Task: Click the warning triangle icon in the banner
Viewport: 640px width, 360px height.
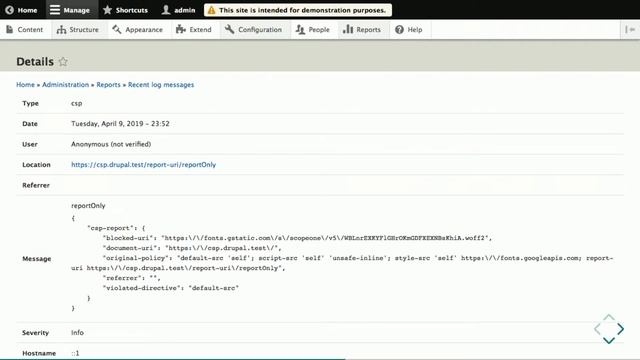Action: pyautogui.click(x=211, y=10)
